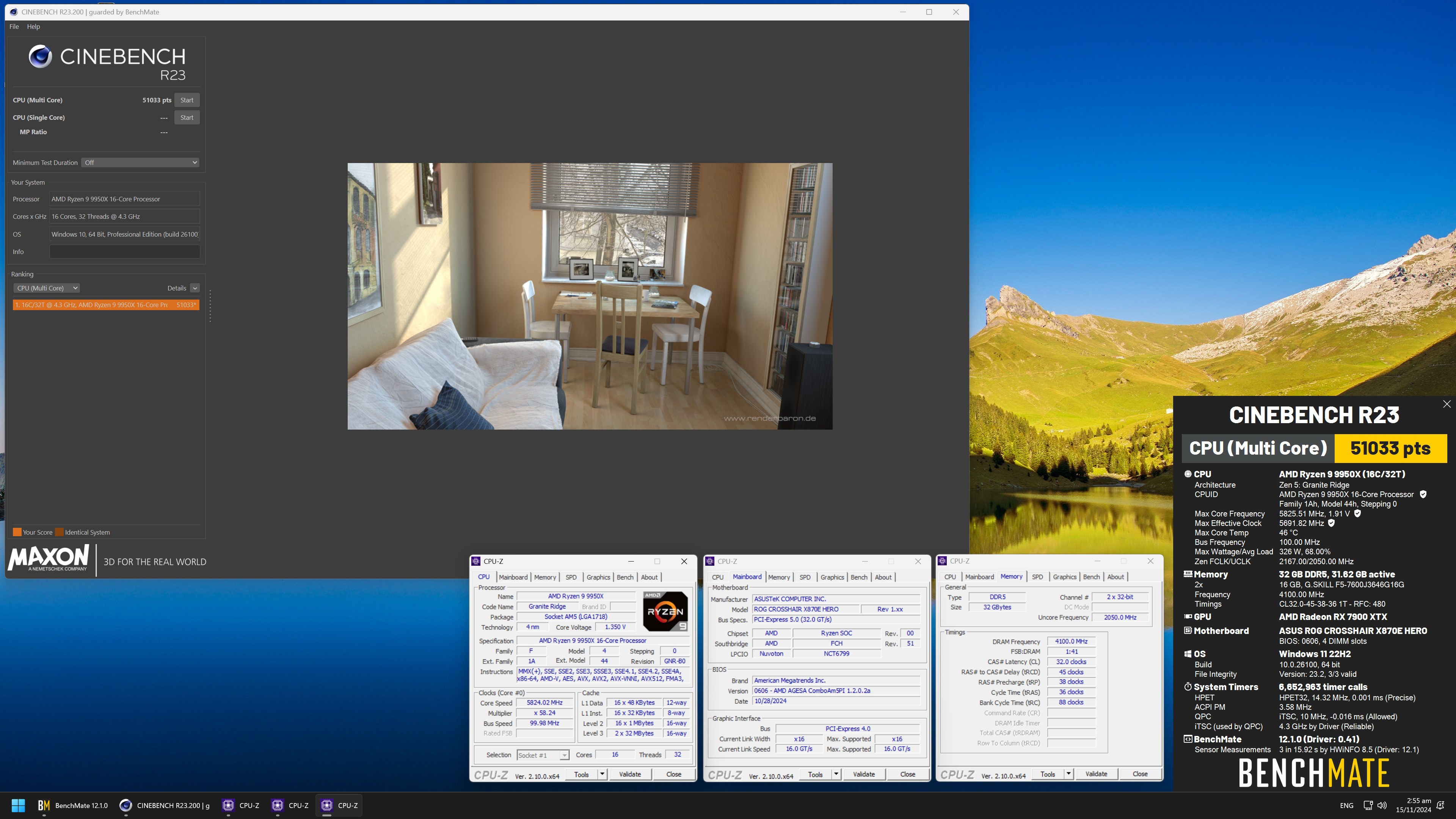Click the CPU-Z Memory window title icon
The height and width of the screenshot is (819, 1456).
pos(943,561)
